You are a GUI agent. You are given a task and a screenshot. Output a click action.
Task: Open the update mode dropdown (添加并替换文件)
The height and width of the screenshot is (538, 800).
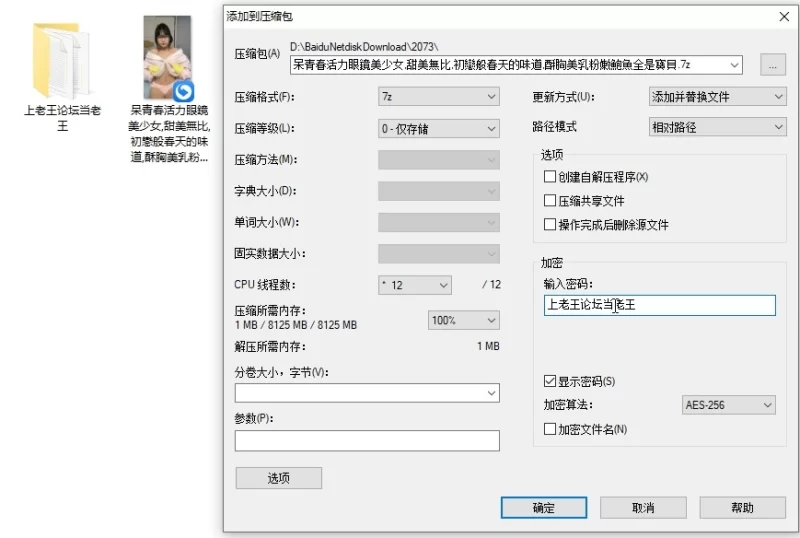tap(717, 97)
